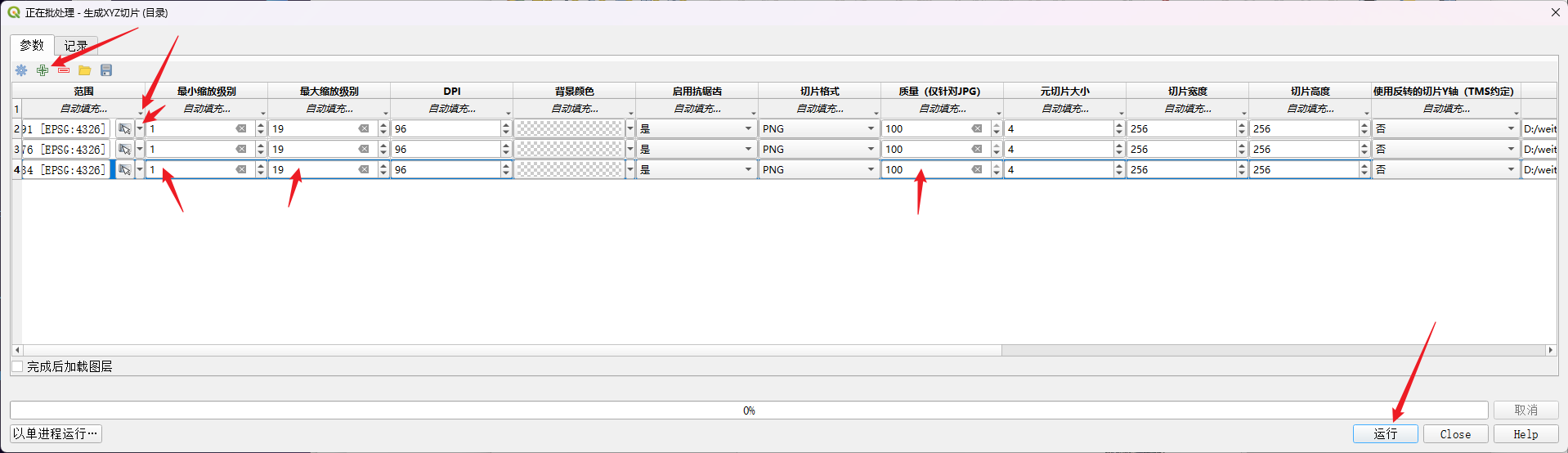Open the 自动填充 menu under the 范围 column

[x=83, y=109]
